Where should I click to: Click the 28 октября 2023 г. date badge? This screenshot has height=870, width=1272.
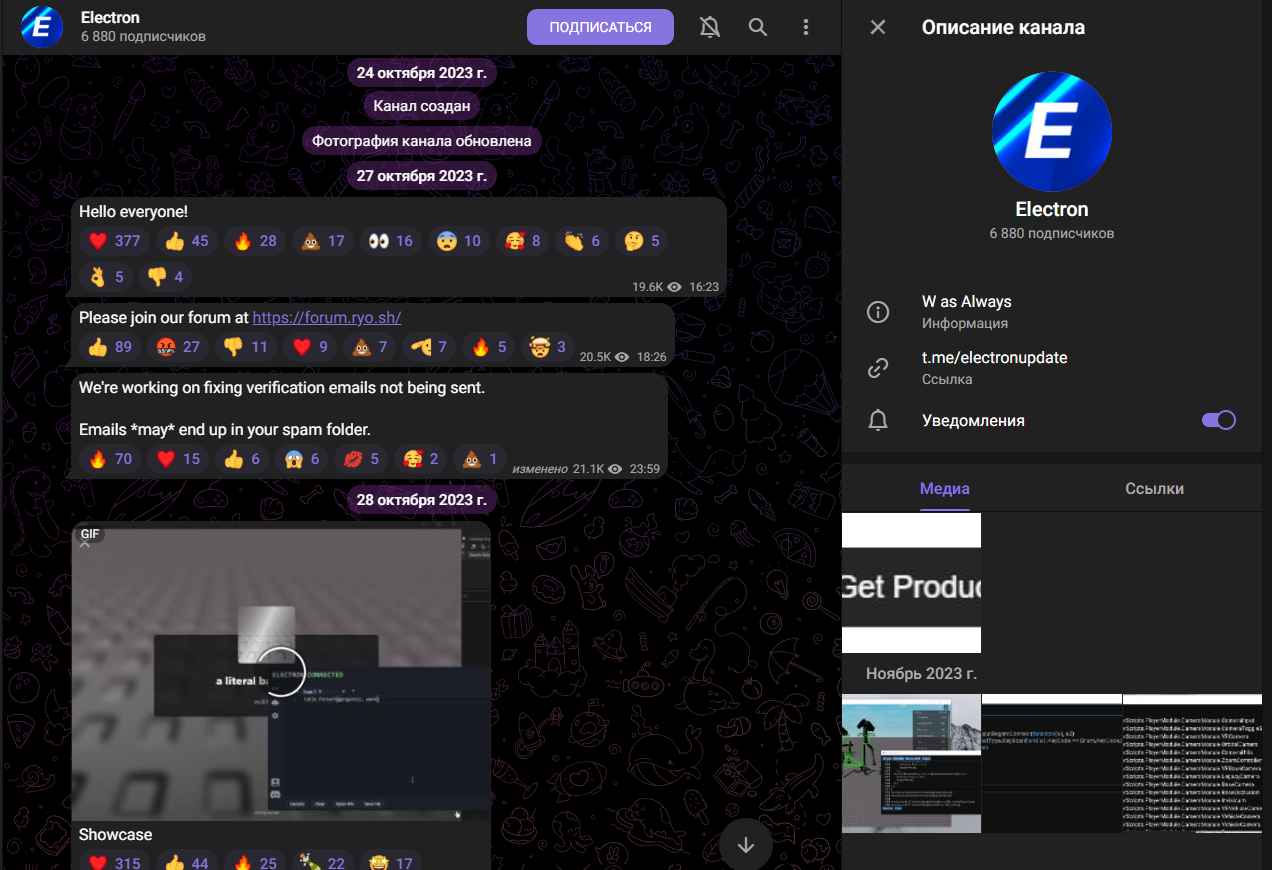pos(422,499)
